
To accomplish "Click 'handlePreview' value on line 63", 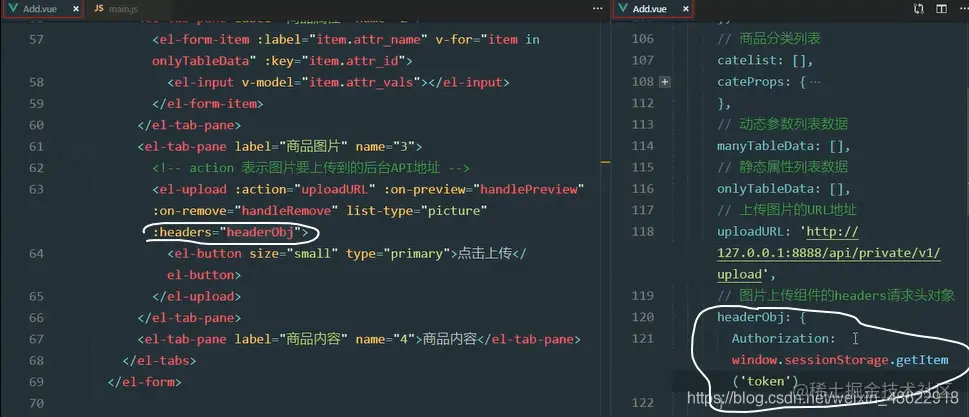I will tap(528, 189).
